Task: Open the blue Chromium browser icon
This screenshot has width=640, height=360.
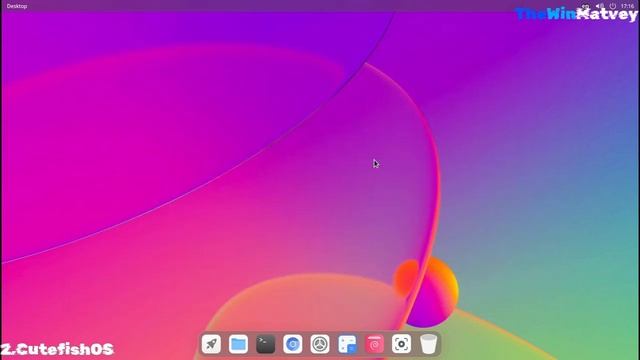Action: click(293, 344)
